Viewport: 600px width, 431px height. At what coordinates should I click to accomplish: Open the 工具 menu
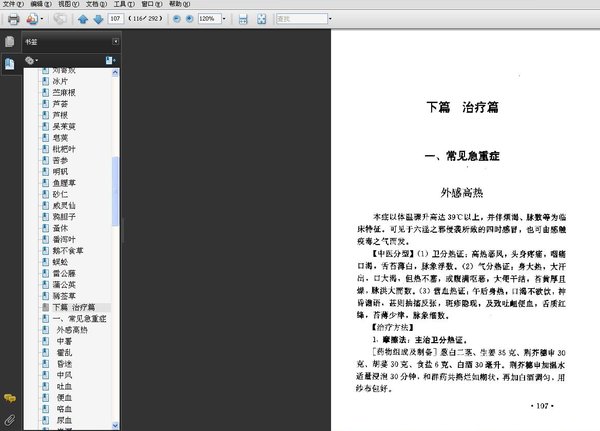(x=124, y=4)
